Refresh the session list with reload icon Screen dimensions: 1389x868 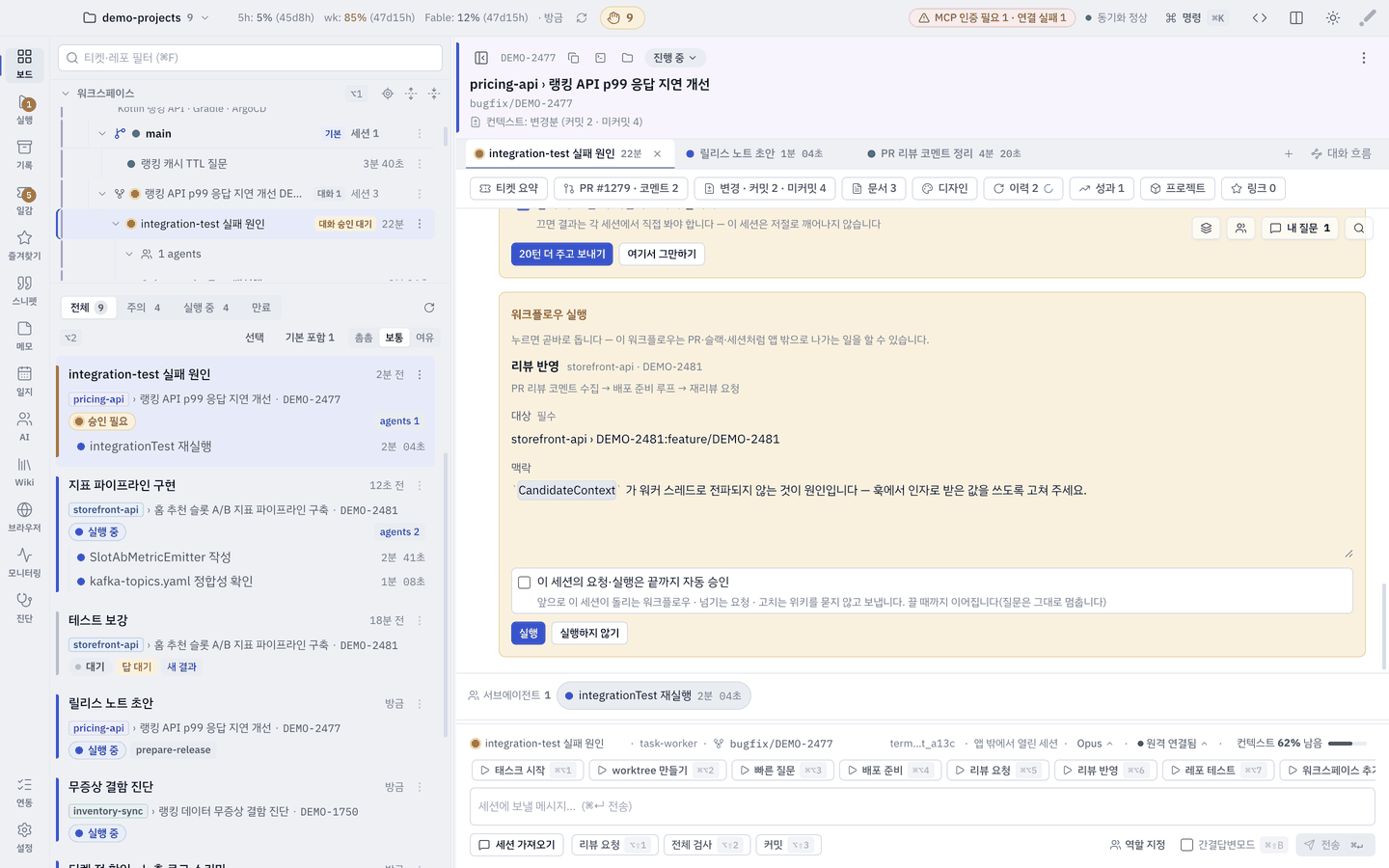(429, 308)
